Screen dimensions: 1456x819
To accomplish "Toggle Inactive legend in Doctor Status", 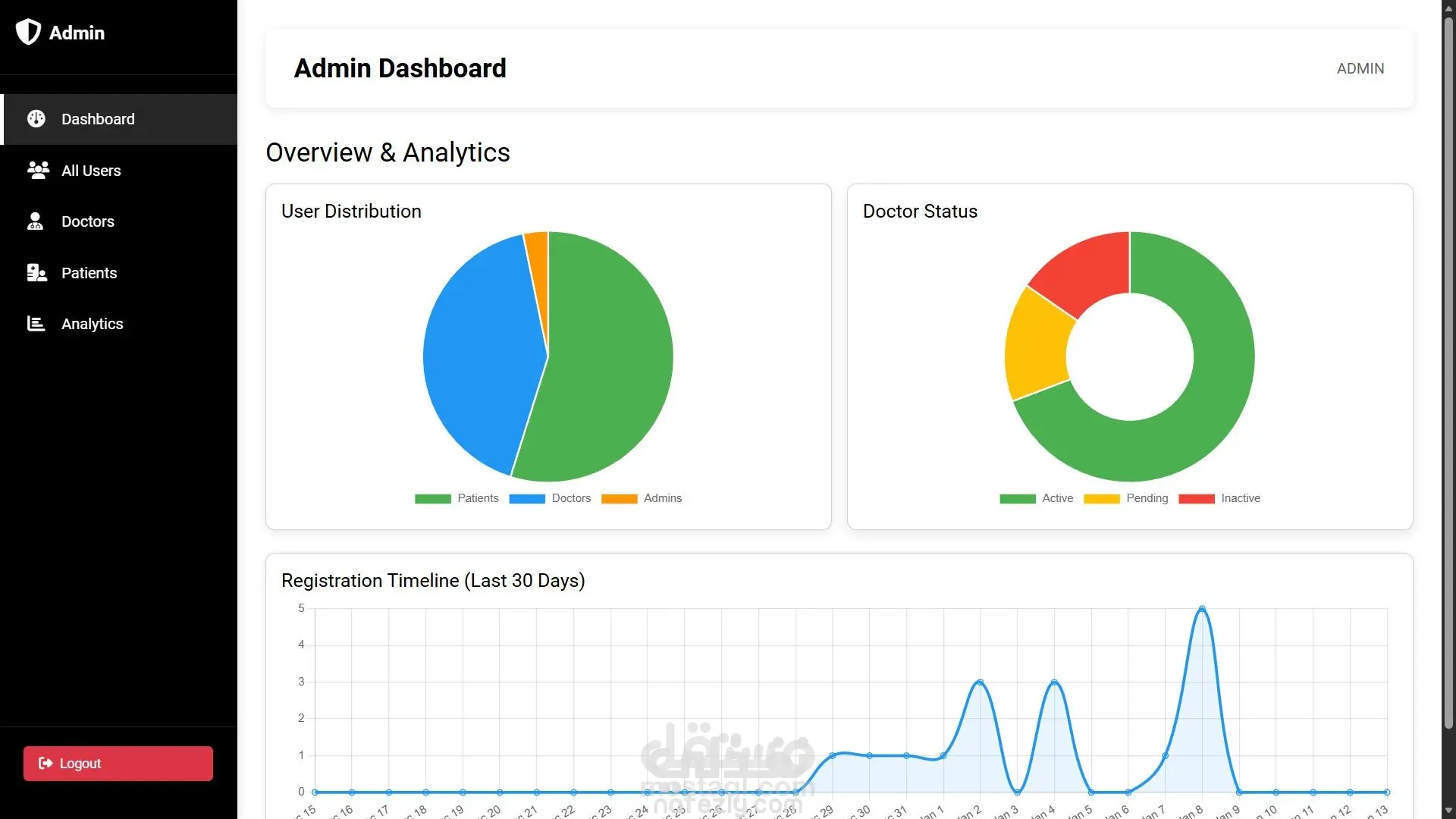I will pos(1219,498).
